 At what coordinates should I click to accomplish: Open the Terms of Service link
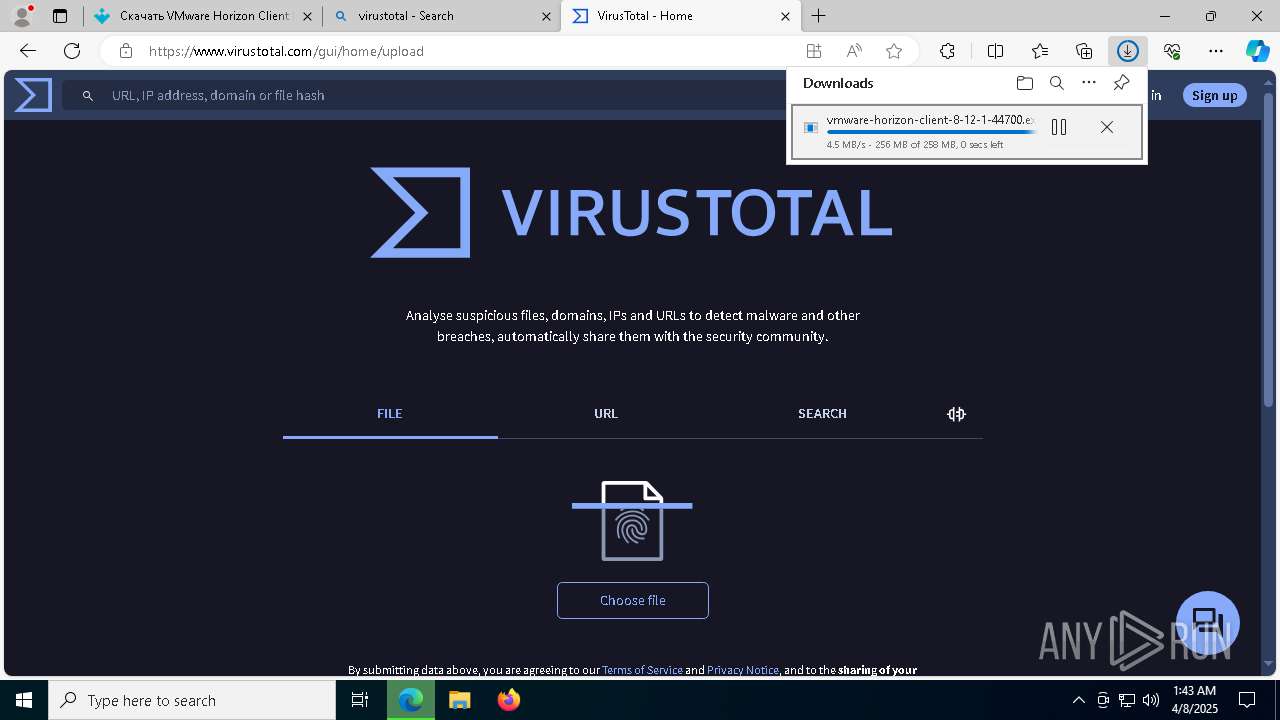click(642, 670)
